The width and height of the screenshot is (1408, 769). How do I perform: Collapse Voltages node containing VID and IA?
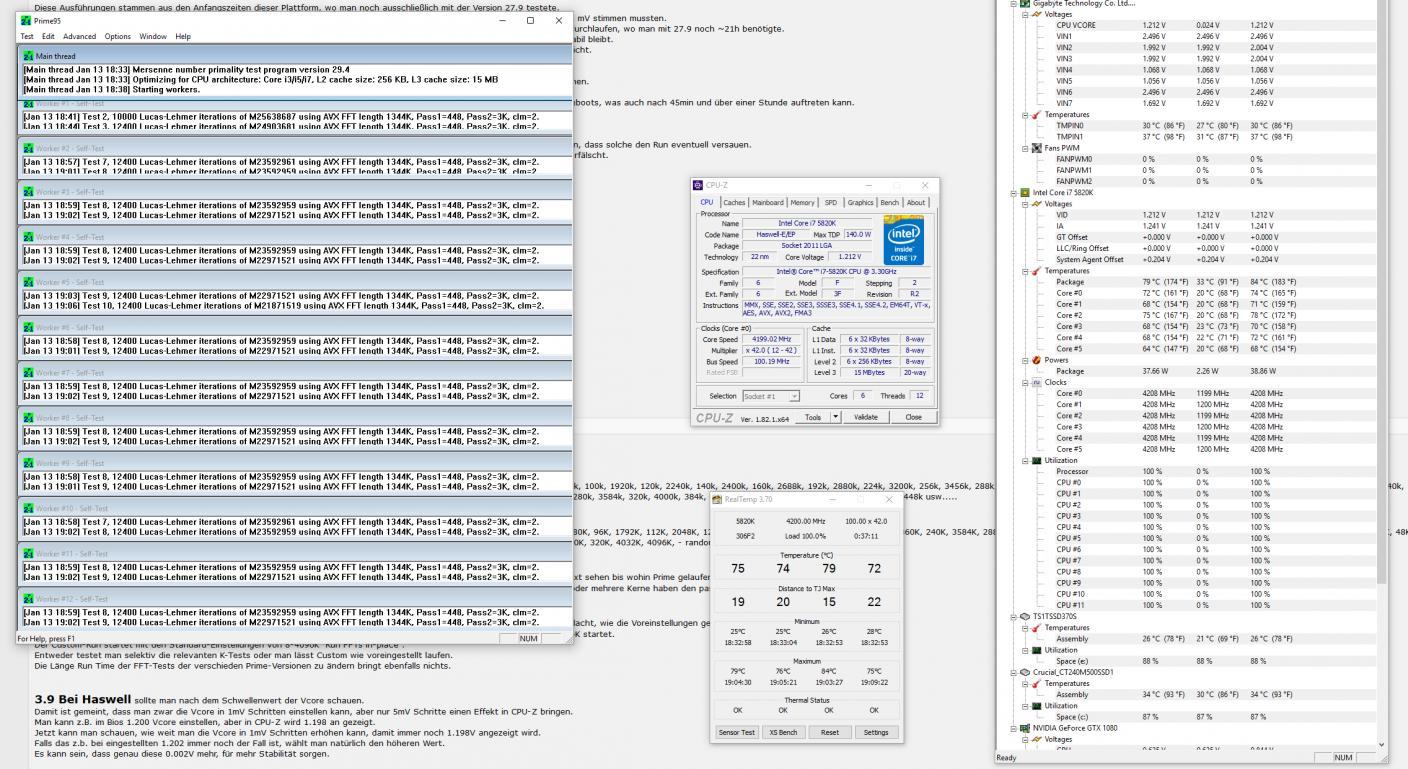tap(1025, 204)
